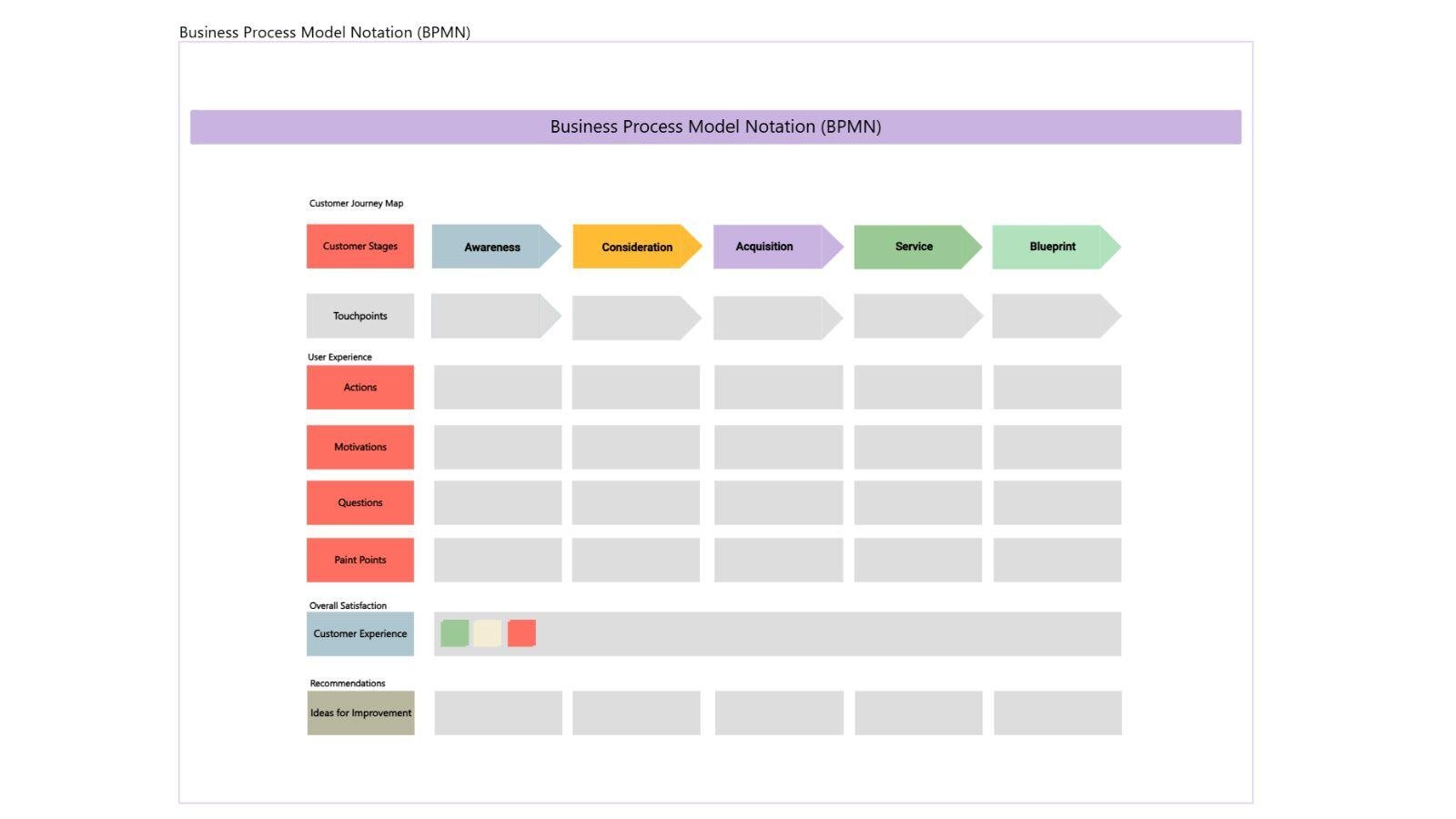Select the Overall Satisfaction section label
The width and height of the screenshot is (1456, 819).
coord(348,605)
